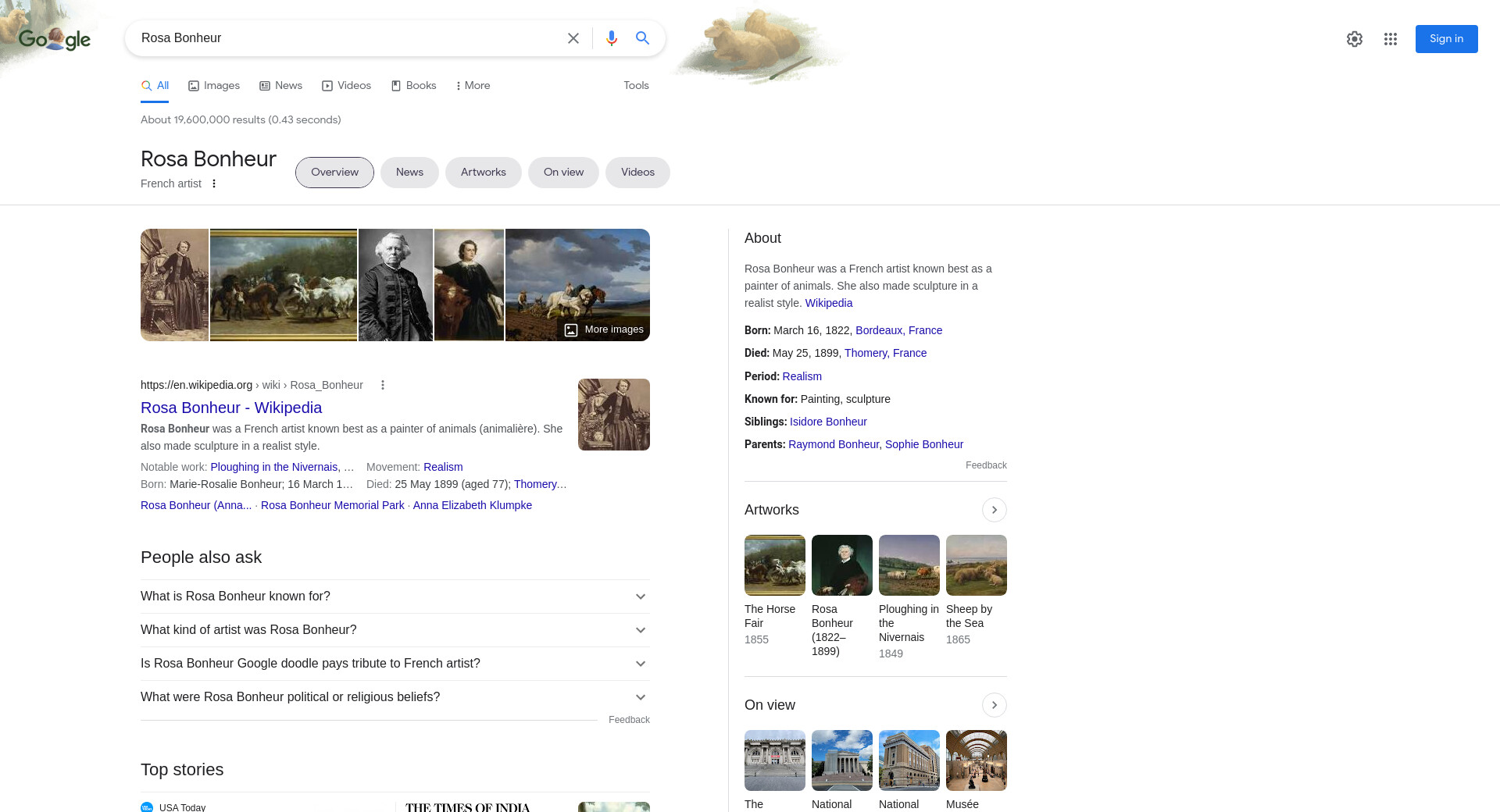
Task: Open three-dot menu next to Wikipedia URL
Action: coord(383,385)
